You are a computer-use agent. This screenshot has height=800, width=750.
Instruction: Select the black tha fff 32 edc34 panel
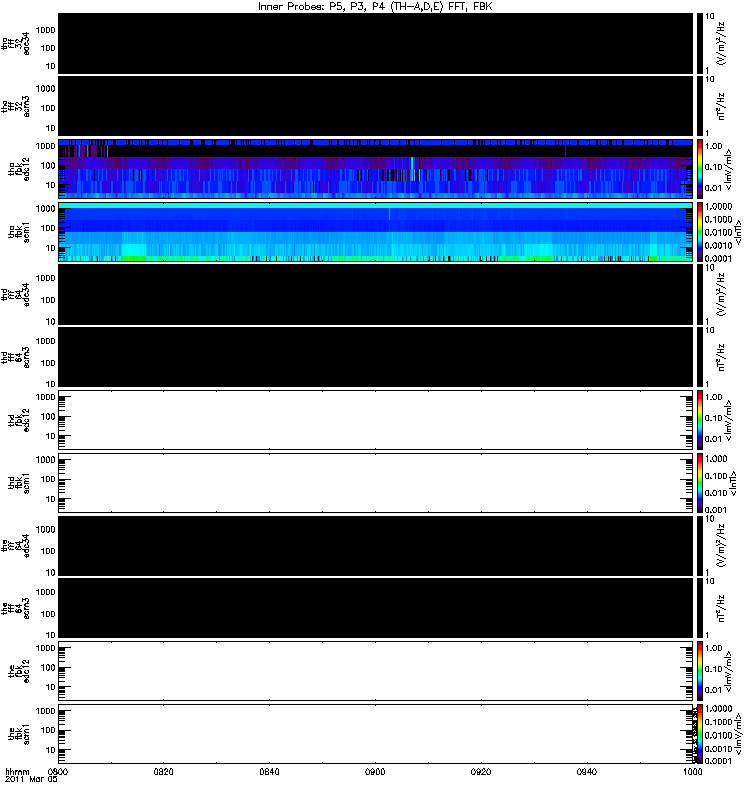click(376, 43)
